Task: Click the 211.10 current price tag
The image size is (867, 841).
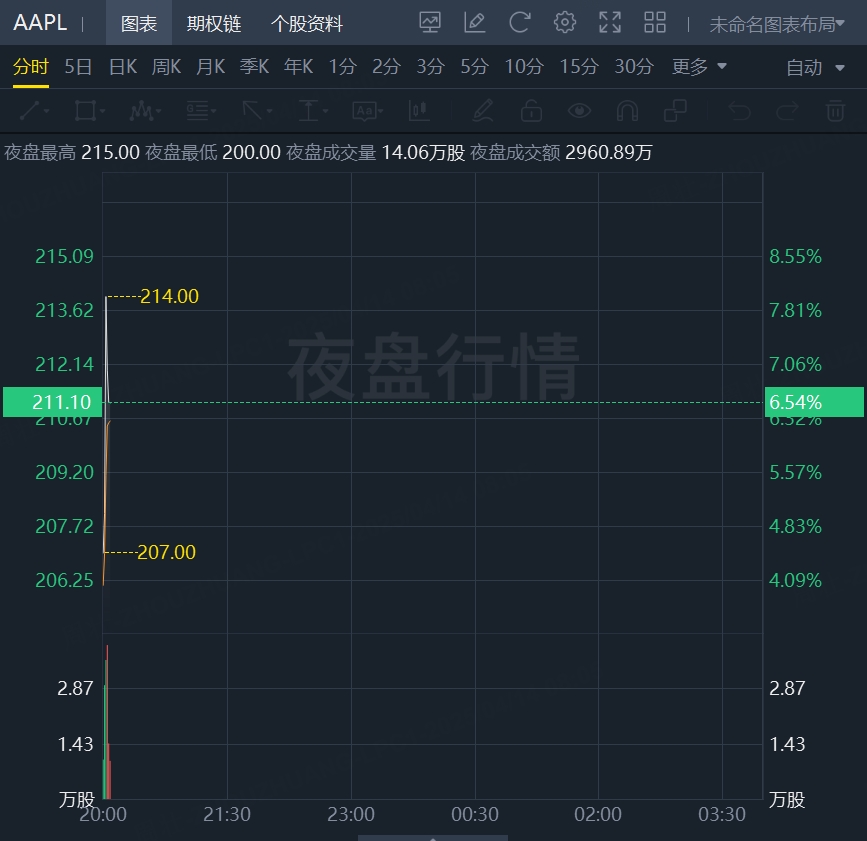Action: [53, 402]
